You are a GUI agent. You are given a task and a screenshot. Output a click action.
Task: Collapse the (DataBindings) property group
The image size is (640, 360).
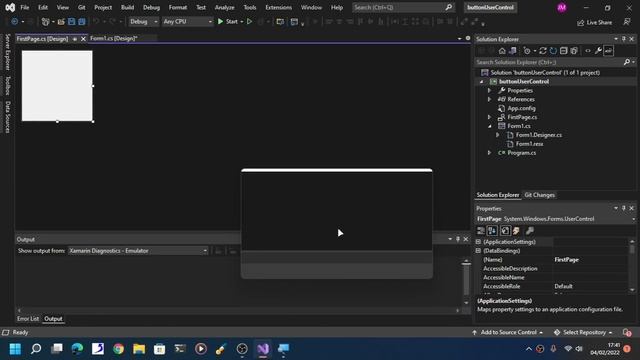(478, 251)
